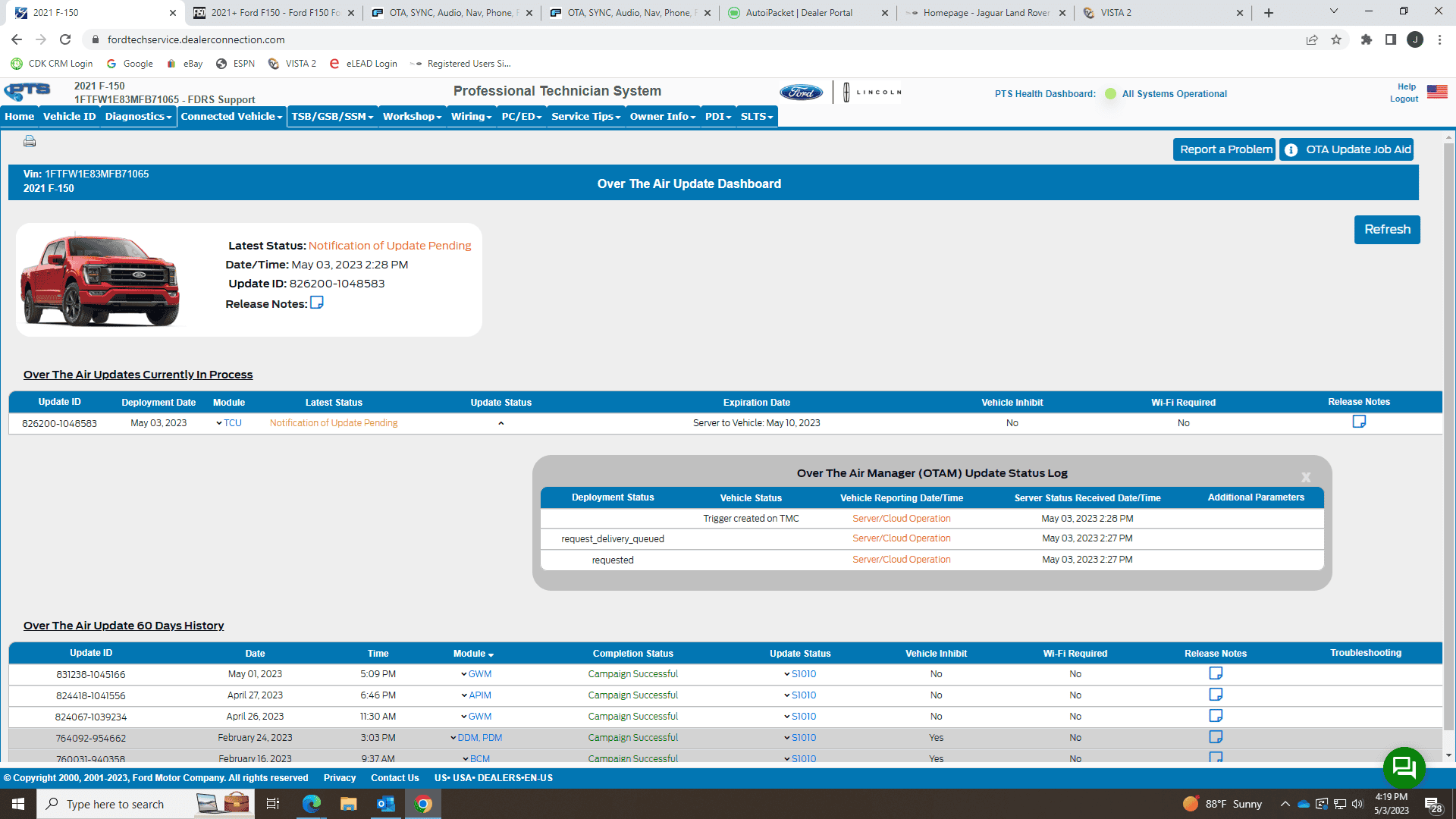The height and width of the screenshot is (819, 1456).
Task: Expand the DDM, PDM module details
Action: (475, 738)
